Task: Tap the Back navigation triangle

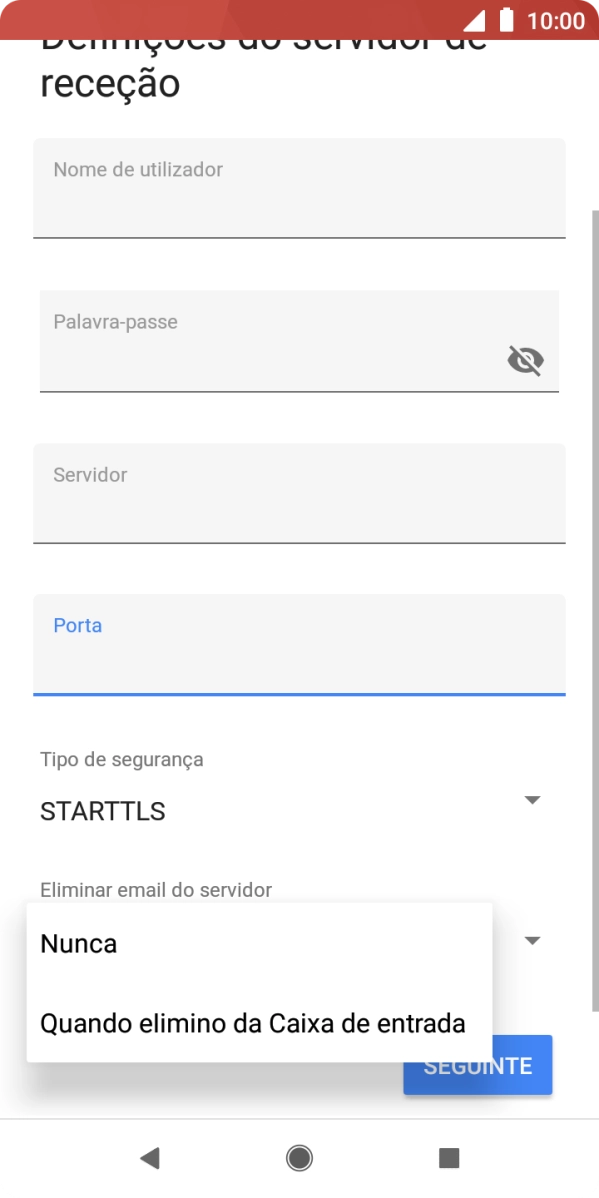Action: click(150, 1158)
